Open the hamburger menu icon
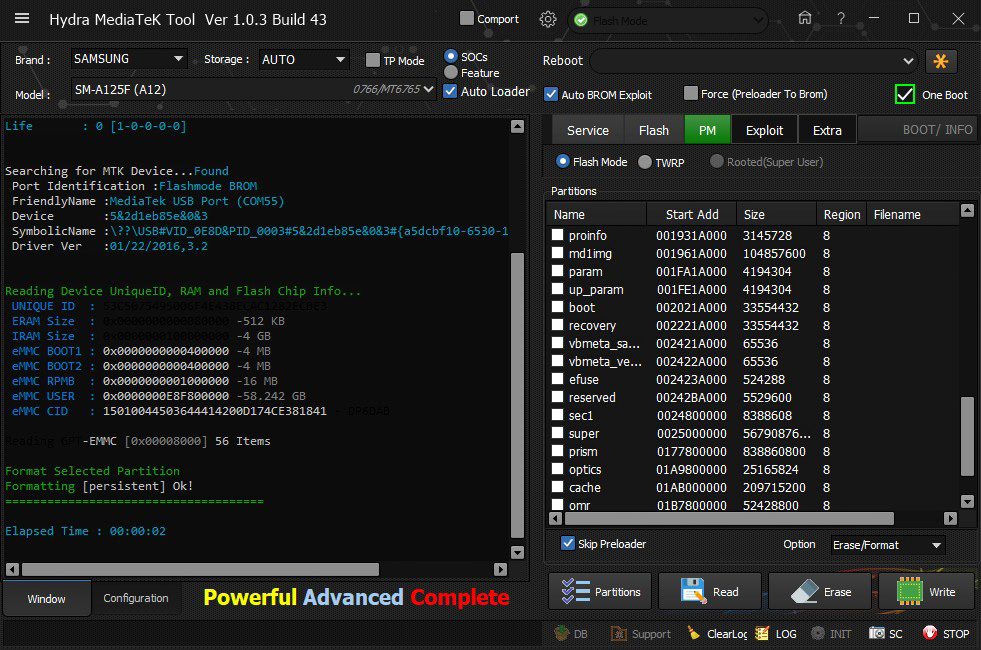The width and height of the screenshot is (981, 650). tap(22, 19)
